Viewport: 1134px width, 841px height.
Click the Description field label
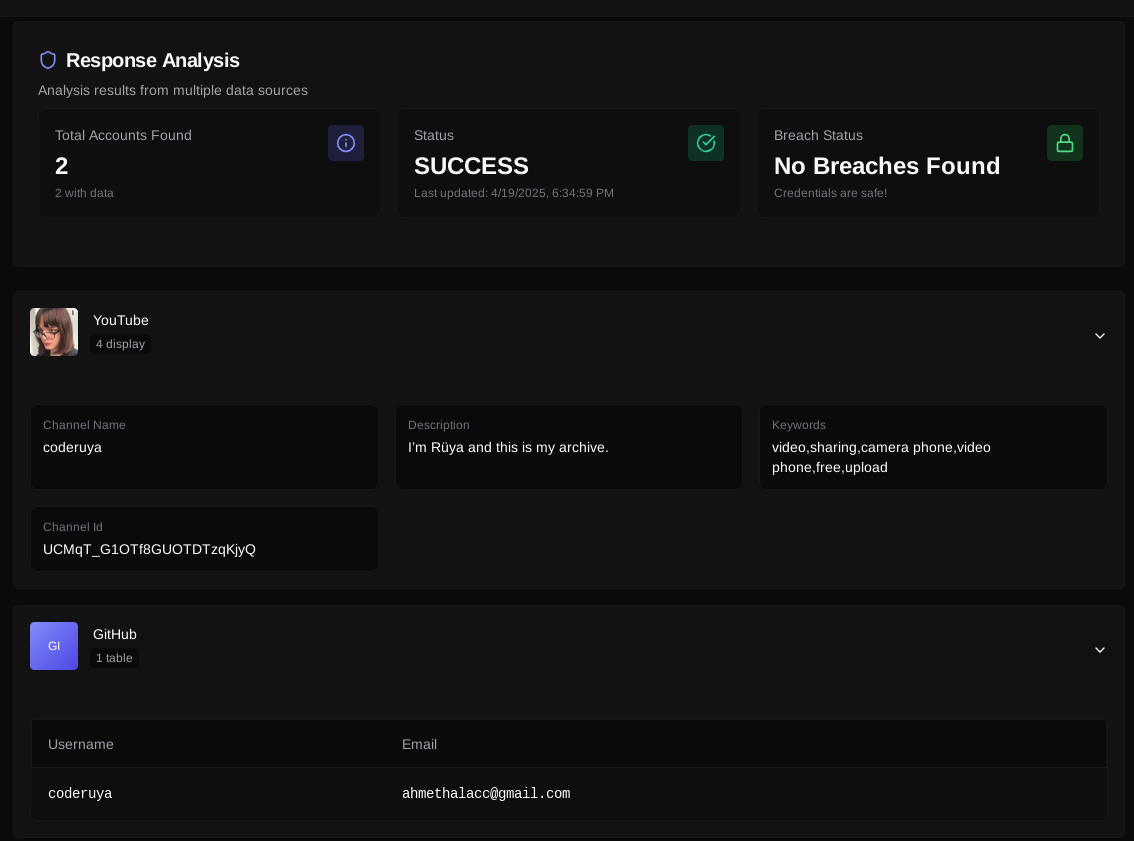point(438,425)
